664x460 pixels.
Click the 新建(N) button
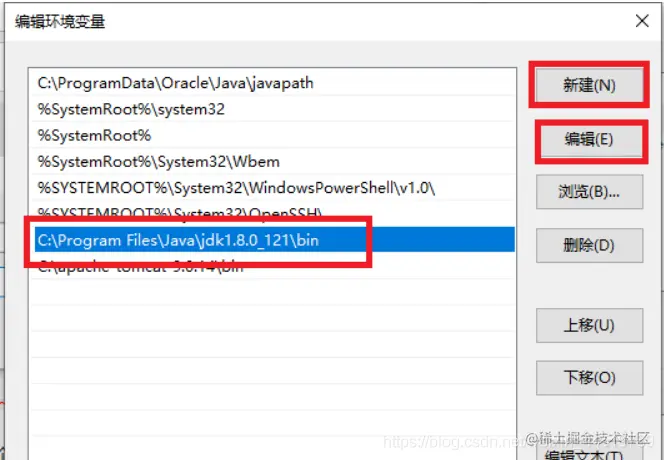(589, 85)
